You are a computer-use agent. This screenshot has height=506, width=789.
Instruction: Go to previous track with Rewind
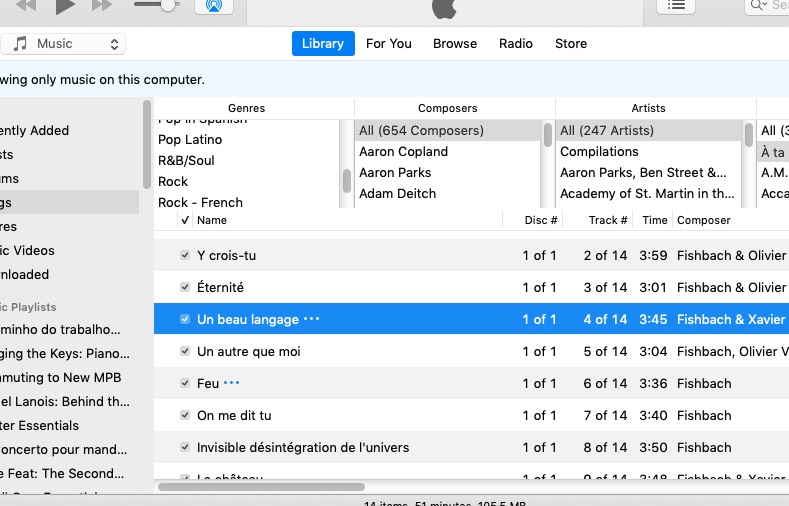tap(26, 6)
